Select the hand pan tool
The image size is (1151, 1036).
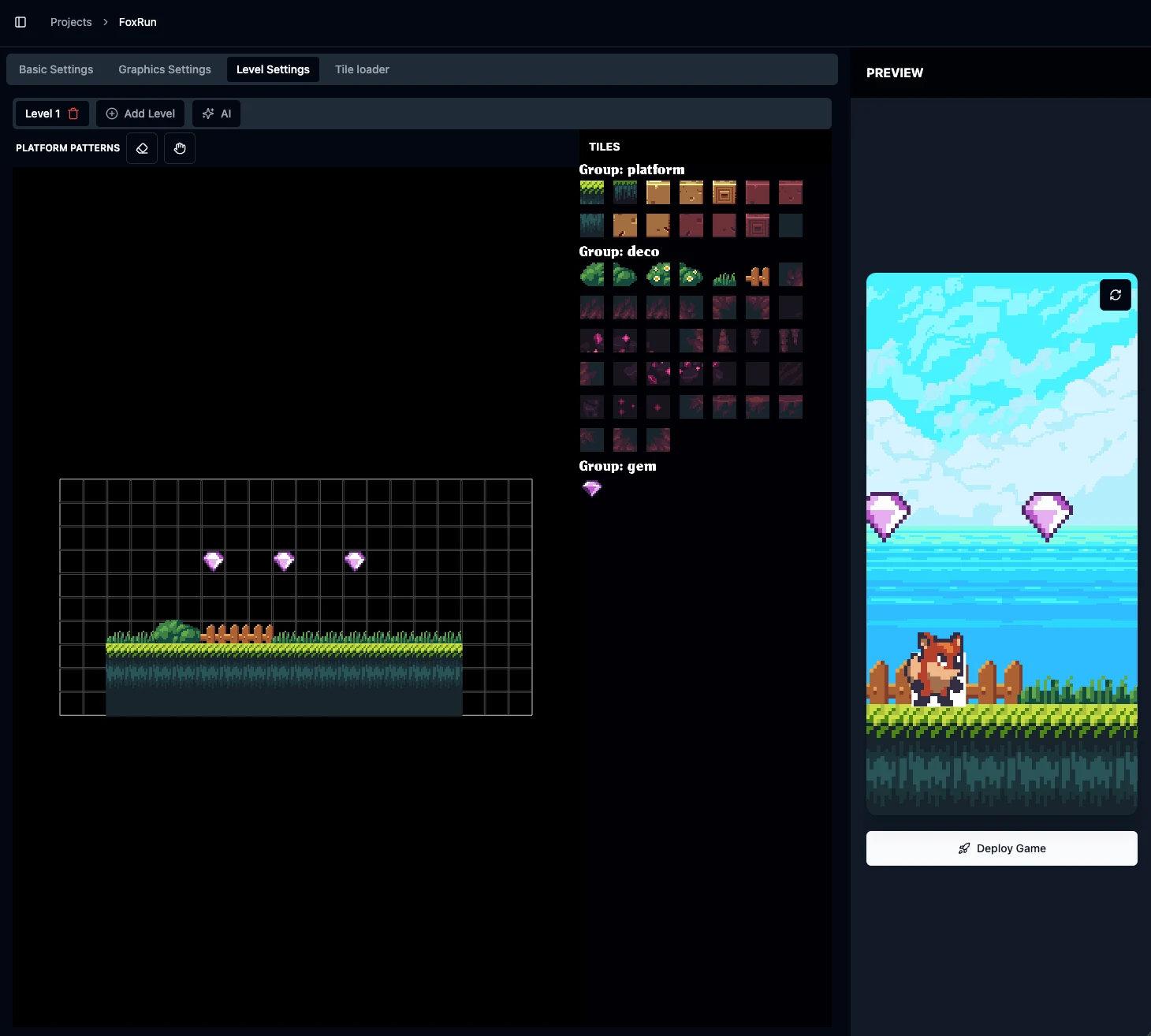point(180,148)
